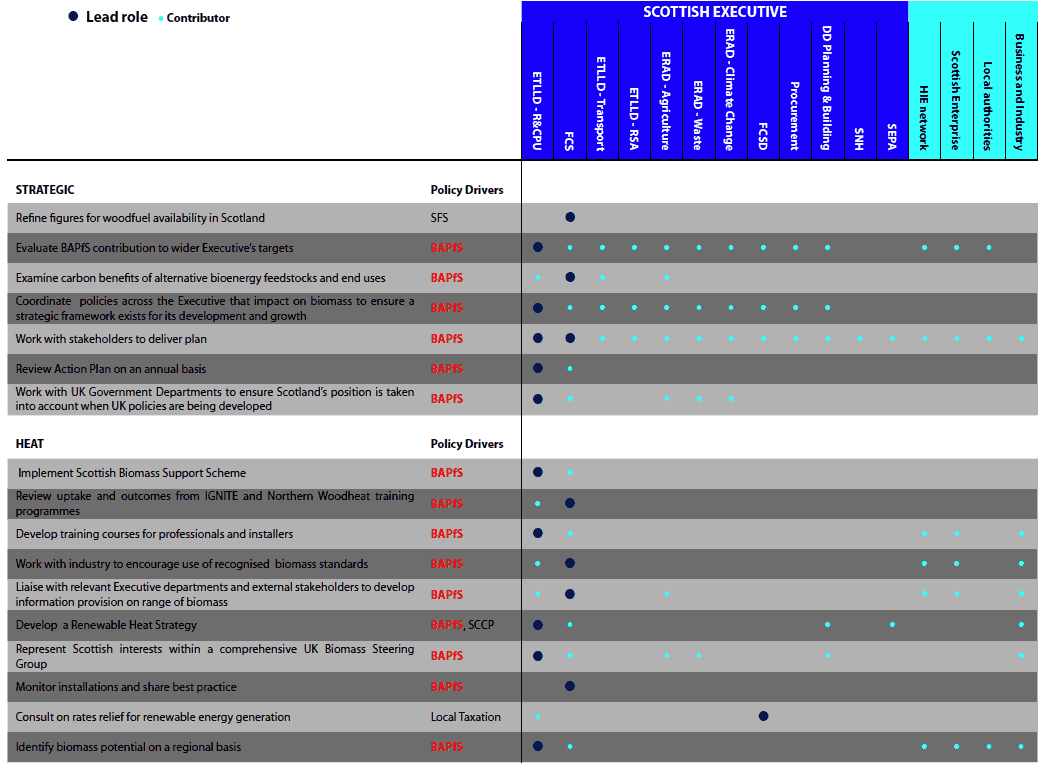Click the SCOTTISH EXECUTIVE header banner
This screenshot has height=770, width=1044.
(x=714, y=11)
